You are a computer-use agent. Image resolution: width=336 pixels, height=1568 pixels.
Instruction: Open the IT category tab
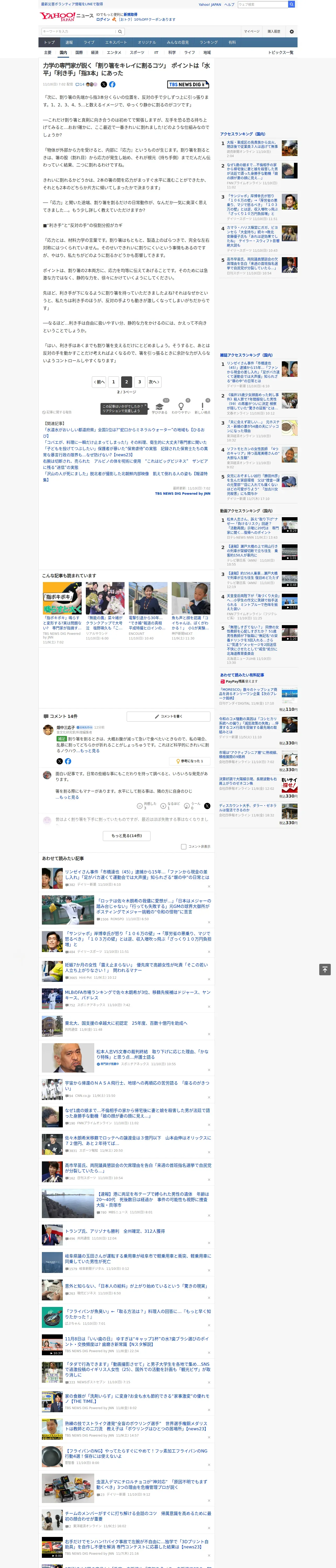click(156, 52)
